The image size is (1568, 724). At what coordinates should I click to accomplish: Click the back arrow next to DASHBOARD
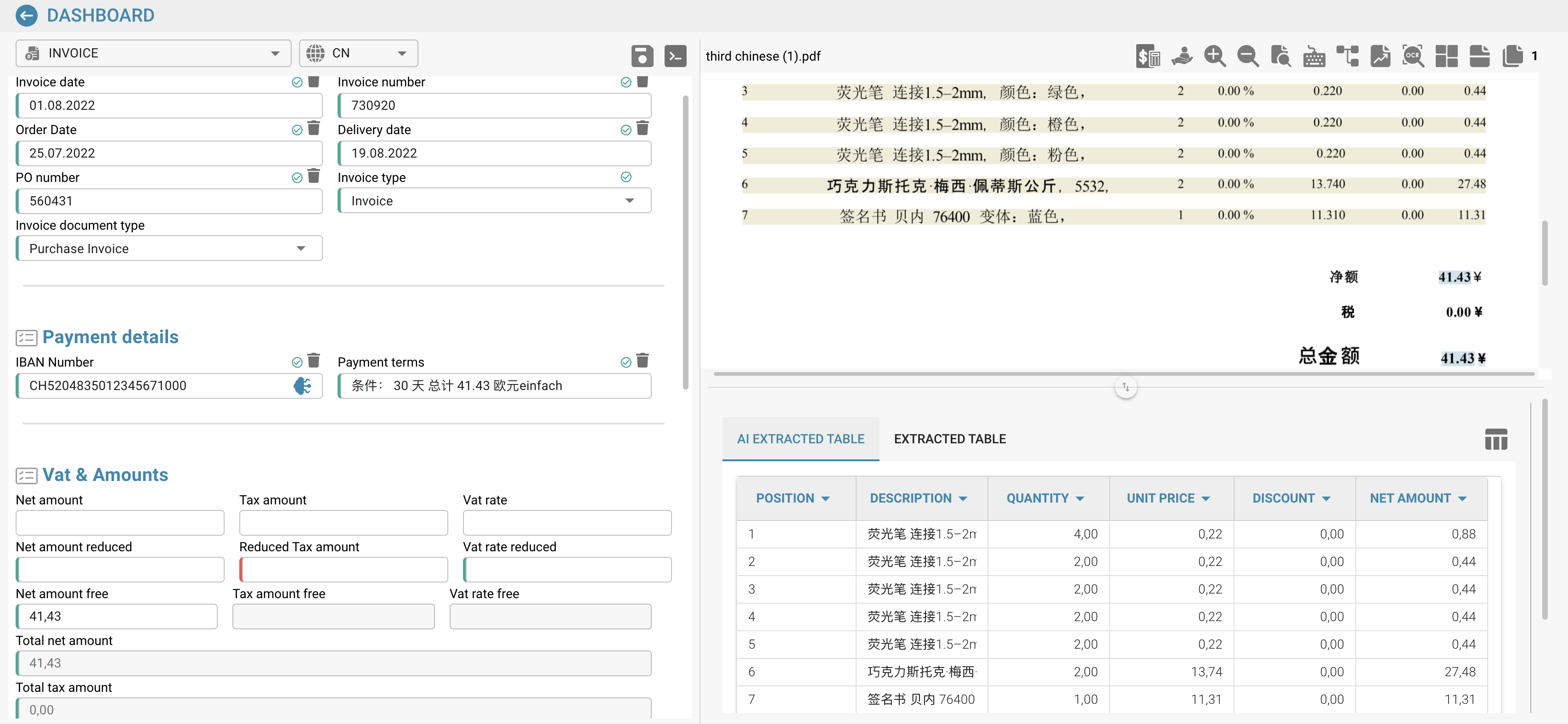(x=26, y=15)
